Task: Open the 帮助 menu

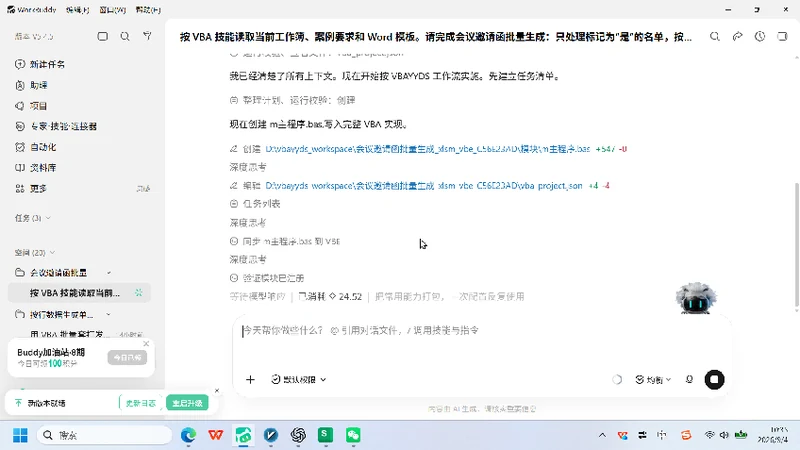Action: tap(148, 10)
